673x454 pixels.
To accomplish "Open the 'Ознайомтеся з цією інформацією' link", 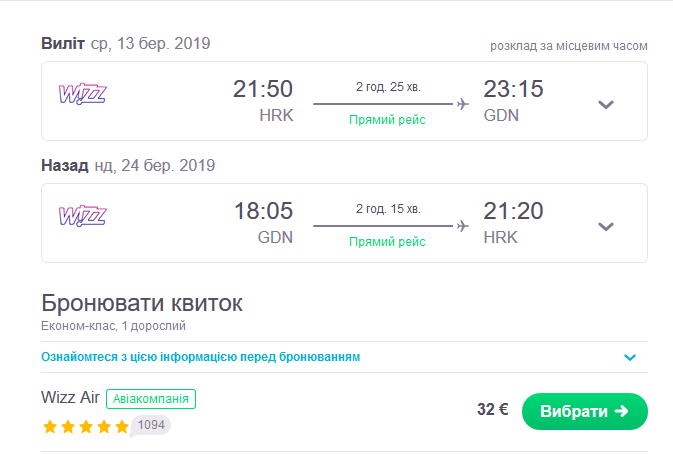I will [200, 357].
